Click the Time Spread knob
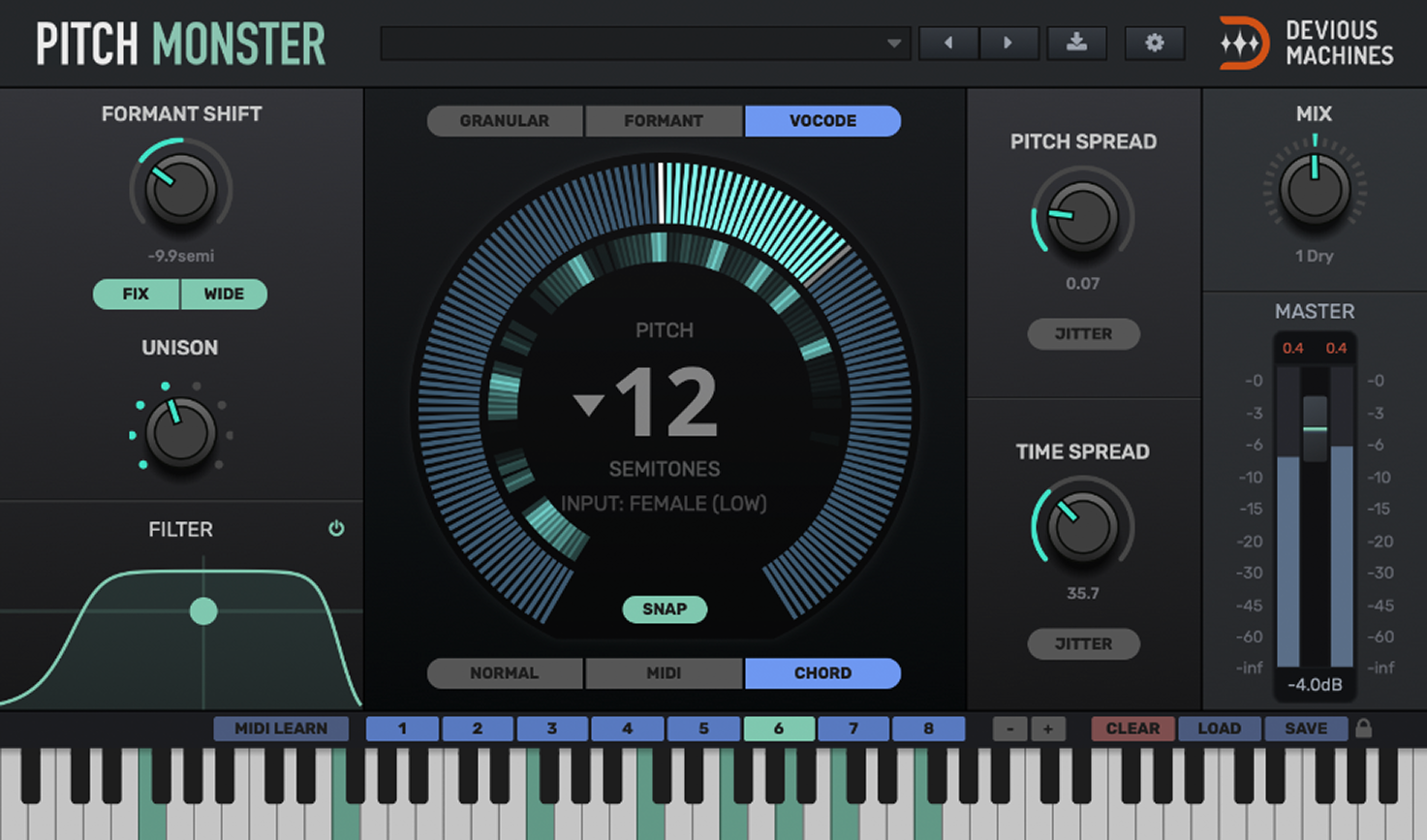Viewport: 1427px width, 840px height. tap(1082, 527)
